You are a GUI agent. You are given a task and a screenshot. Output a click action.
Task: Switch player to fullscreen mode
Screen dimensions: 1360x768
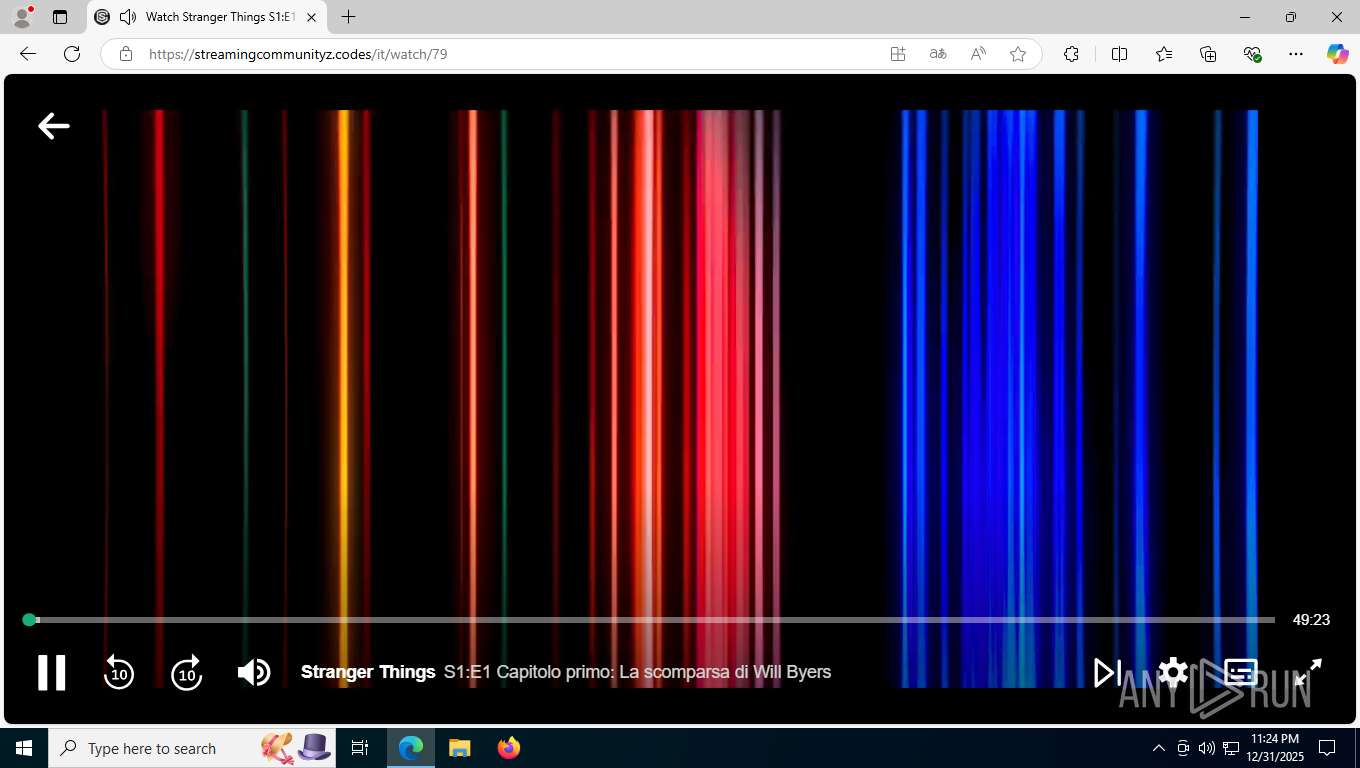1308,672
